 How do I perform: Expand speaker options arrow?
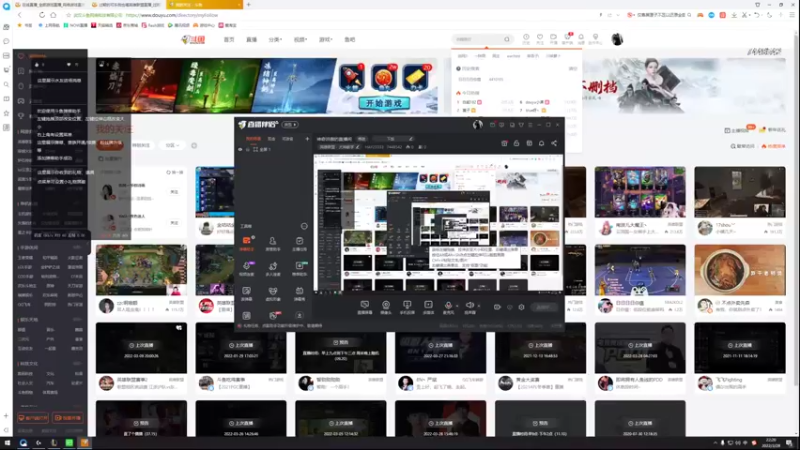(479, 306)
